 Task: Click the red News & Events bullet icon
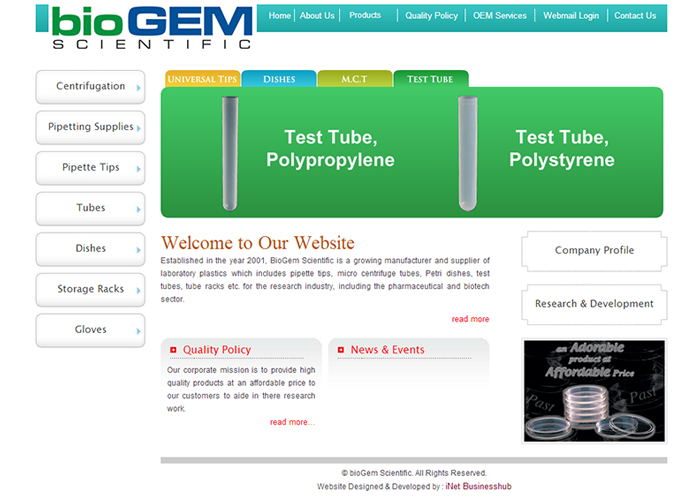coord(341,350)
